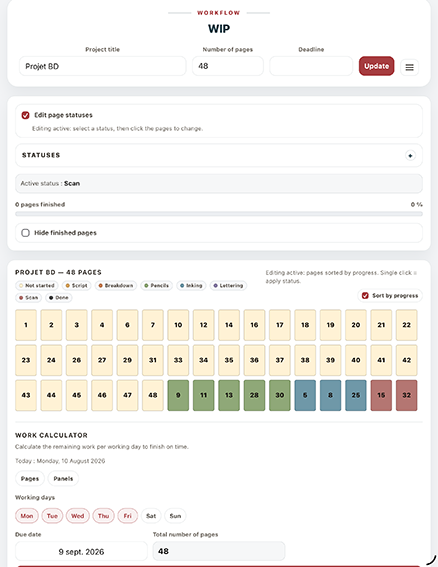Viewport: 438px width, 567px height.
Task: Pick the Done status chip
Action: point(59,298)
